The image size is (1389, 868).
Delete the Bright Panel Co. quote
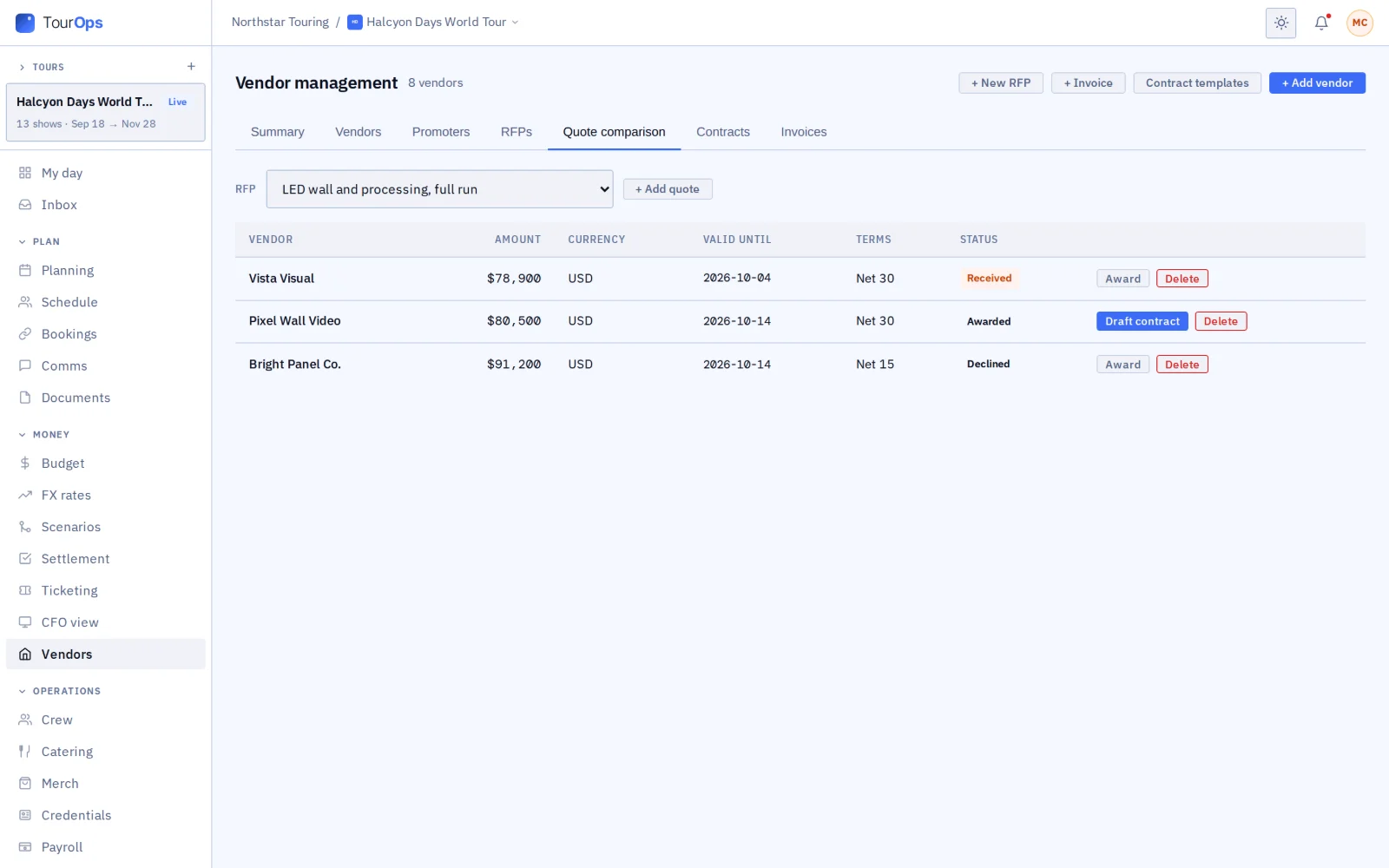tap(1182, 365)
